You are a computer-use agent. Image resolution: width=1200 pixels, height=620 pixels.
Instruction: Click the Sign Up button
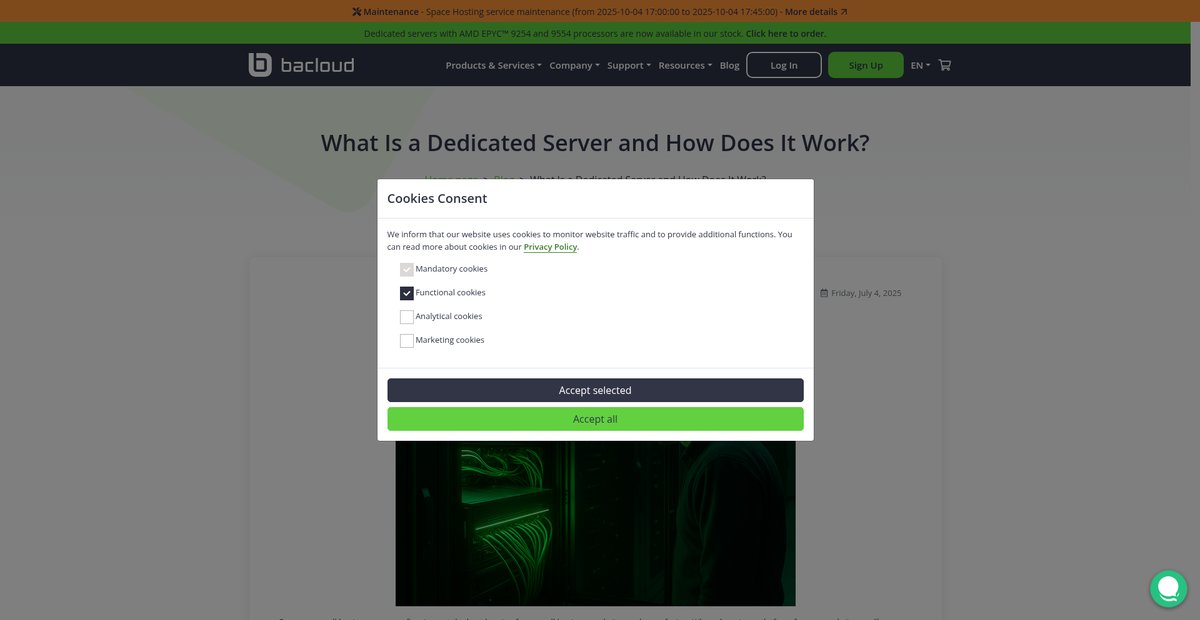pos(866,65)
